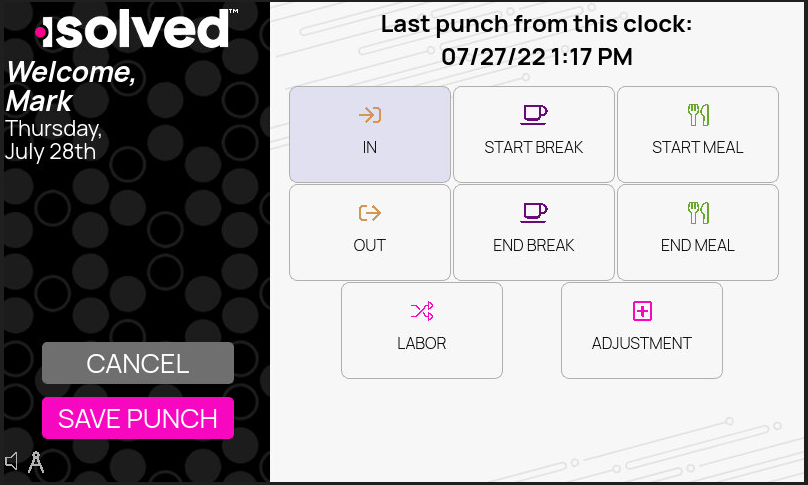This screenshot has height=485, width=808.
Task: Click the LABOR shuffle arrows icon
Action: point(422,311)
